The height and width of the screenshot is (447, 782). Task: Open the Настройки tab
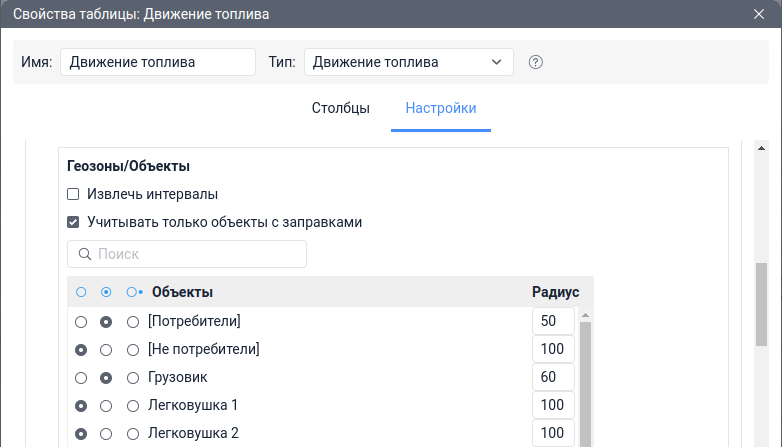click(x=441, y=108)
